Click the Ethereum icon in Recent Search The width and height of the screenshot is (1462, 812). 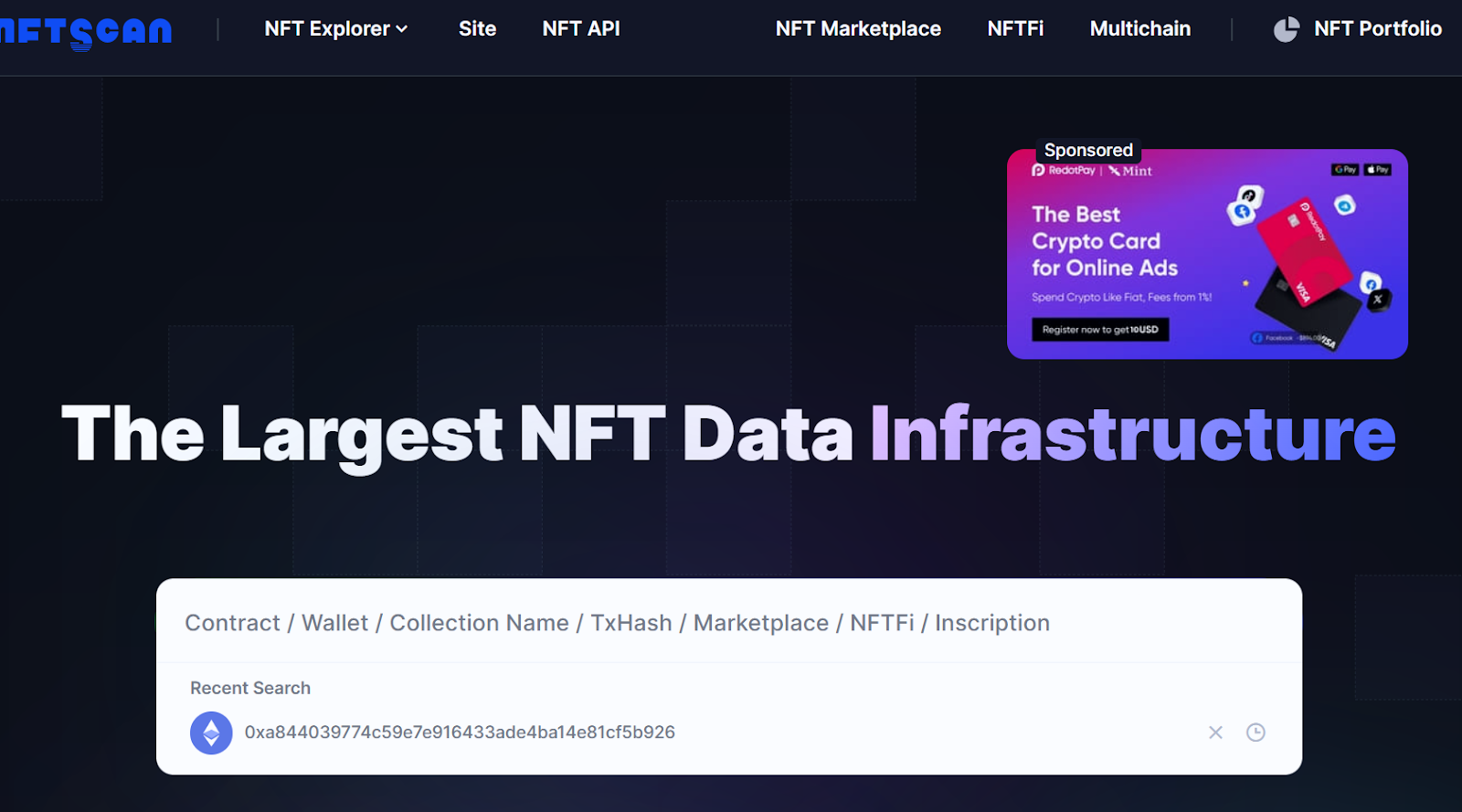click(211, 733)
